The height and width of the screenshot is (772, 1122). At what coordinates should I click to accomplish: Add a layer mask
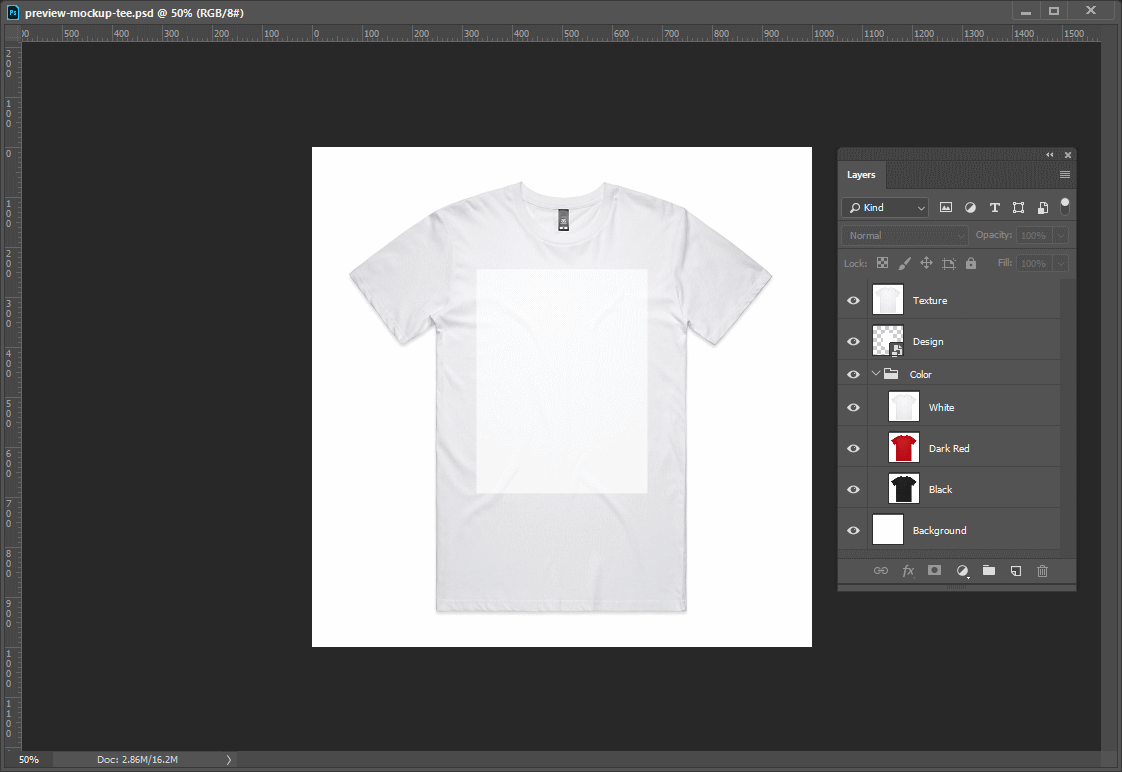point(934,570)
